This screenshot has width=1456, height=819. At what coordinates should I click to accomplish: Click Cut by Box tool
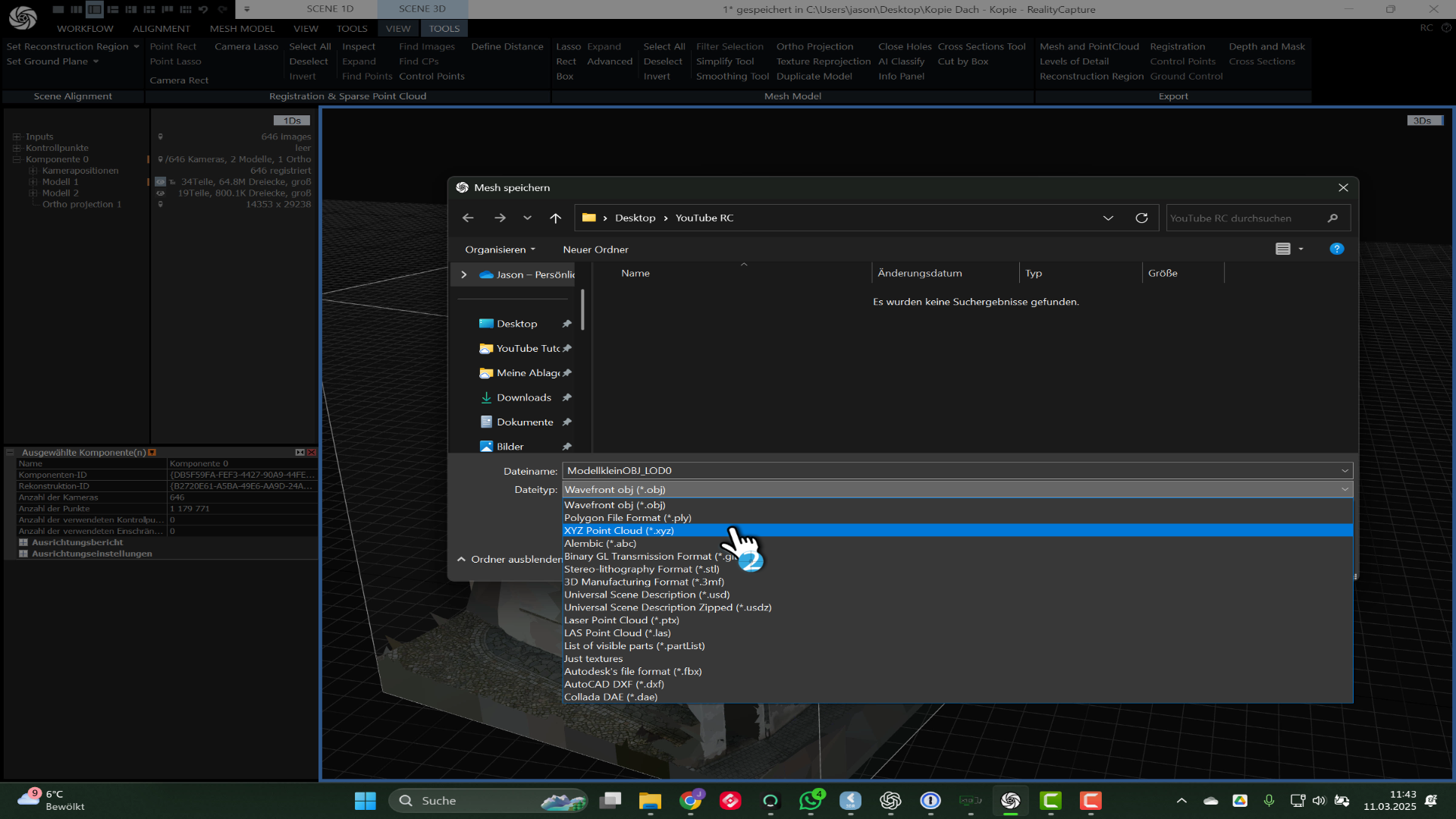click(963, 61)
